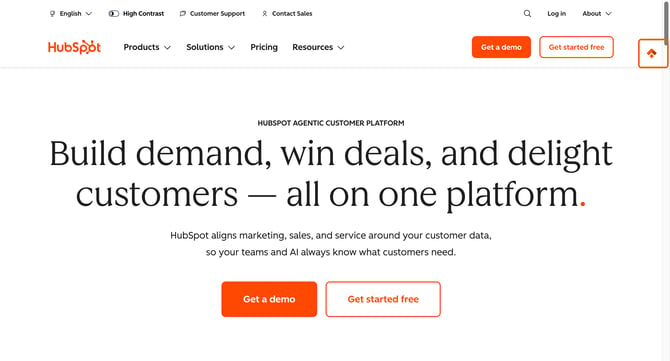
Task: Click the search magnifier icon
Action: (x=527, y=14)
